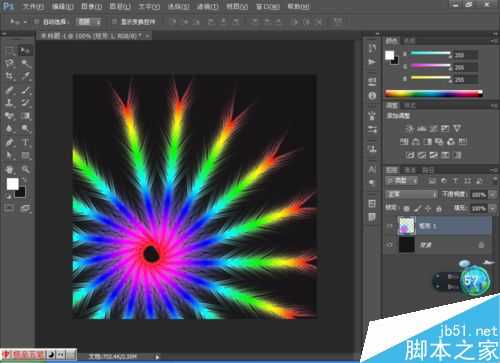Image resolution: width=500 pixels, height=363 pixels.
Task: Open the Image menu
Action: click(x=92, y=6)
